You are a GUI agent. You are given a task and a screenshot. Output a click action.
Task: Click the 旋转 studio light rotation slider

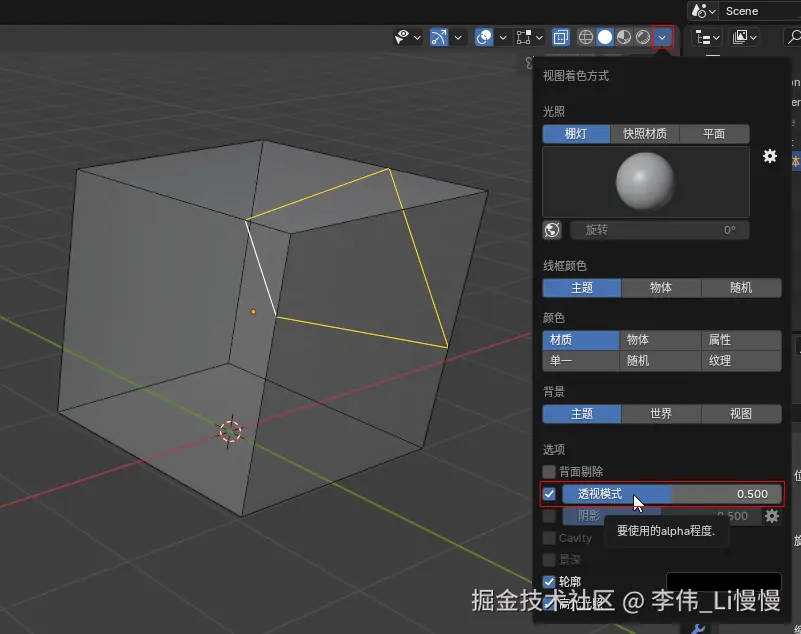[x=660, y=230]
